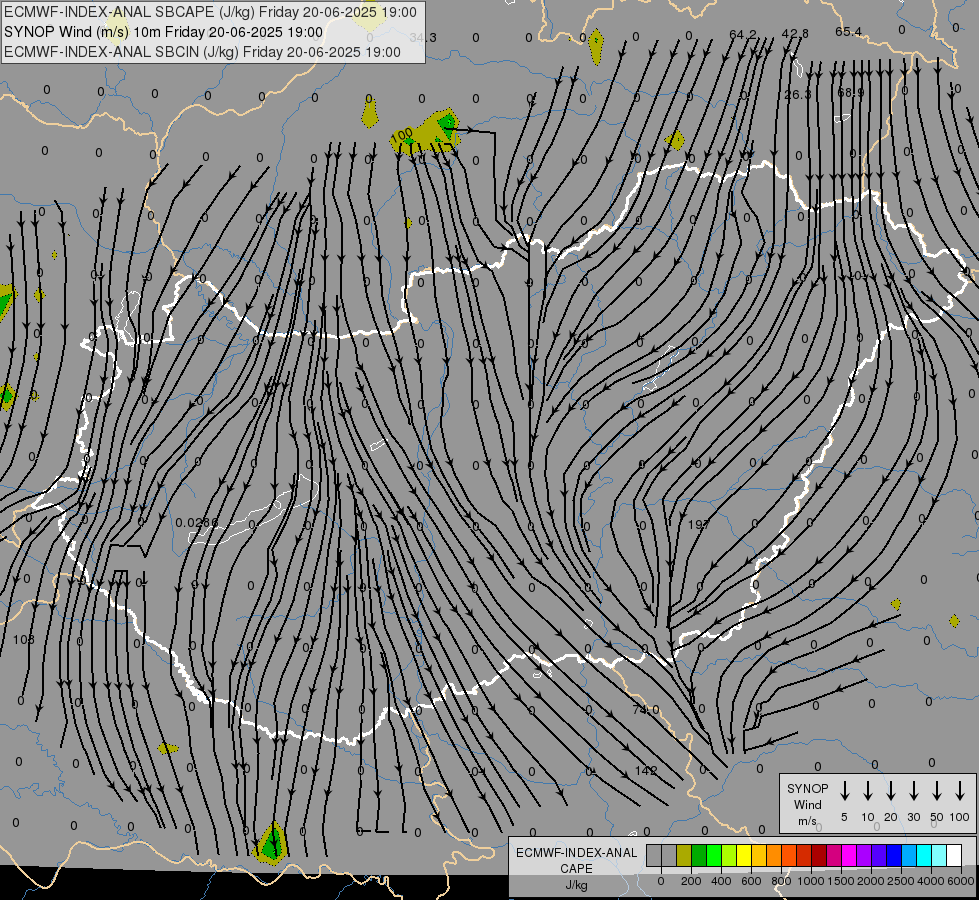Pick the bright magenta CAPE legend swatch

pos(849,855)
